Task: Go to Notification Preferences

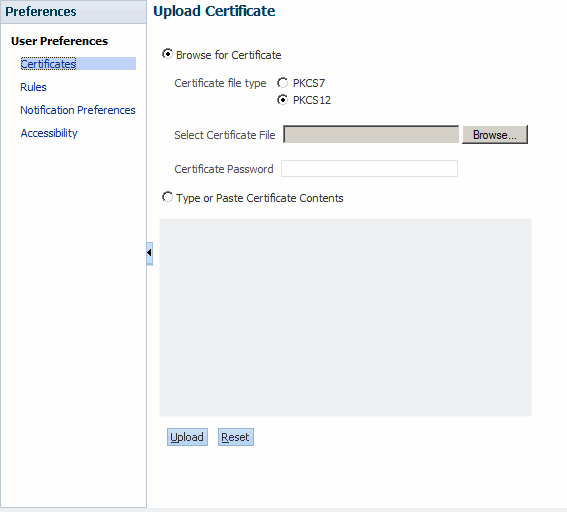Action: pyautogui.click(x=78, y=110)
